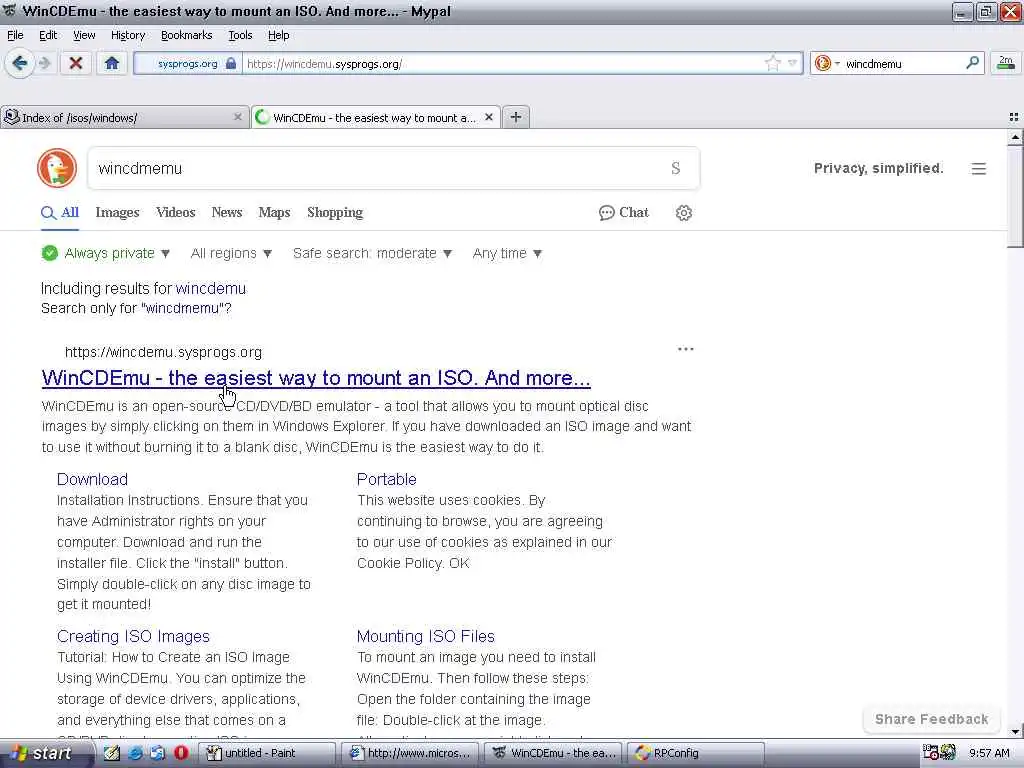Switch to 'untitled - Paint' taskbar button

click(x=266, y=754)
